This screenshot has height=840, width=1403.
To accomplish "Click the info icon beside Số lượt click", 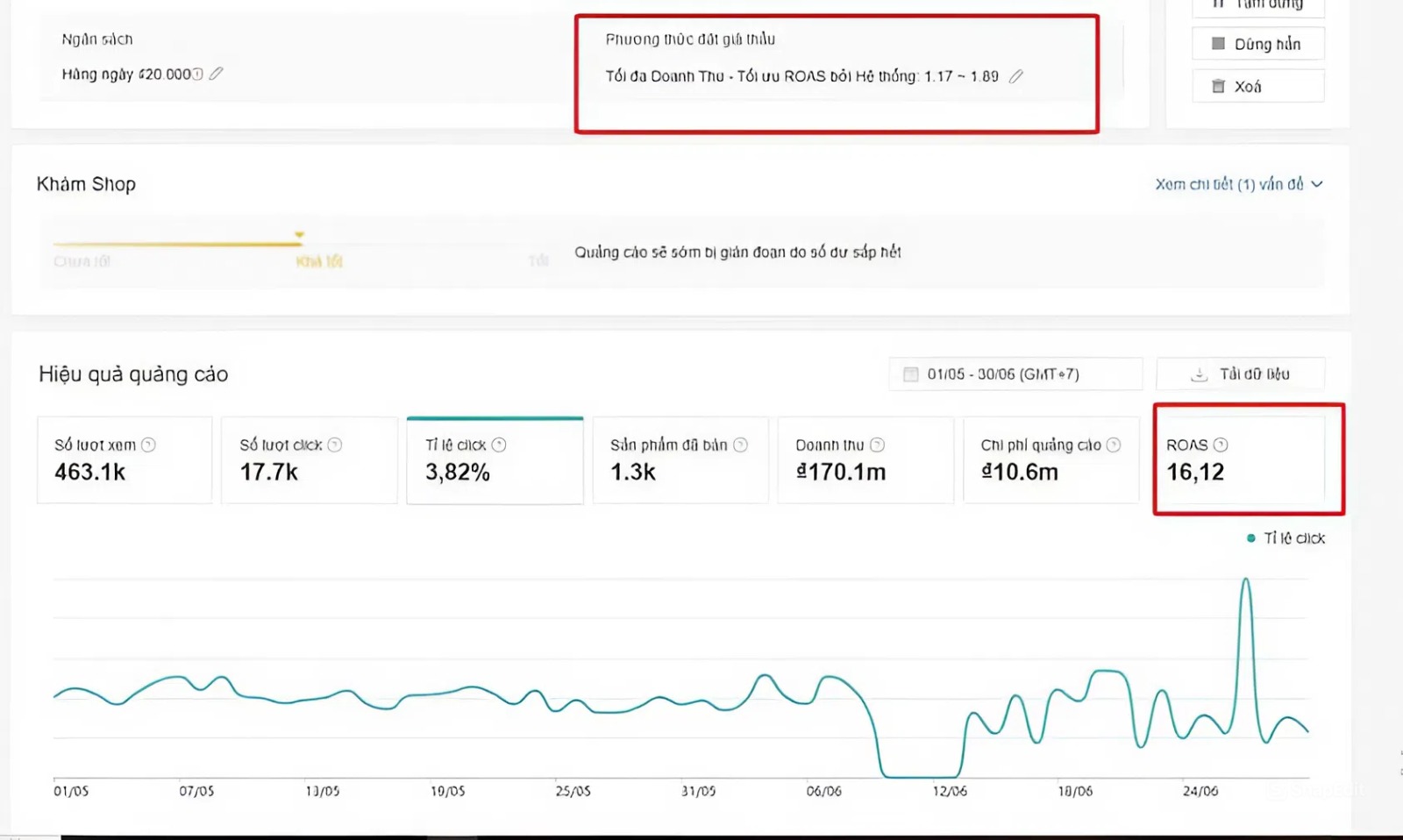I will coord(334,445).
